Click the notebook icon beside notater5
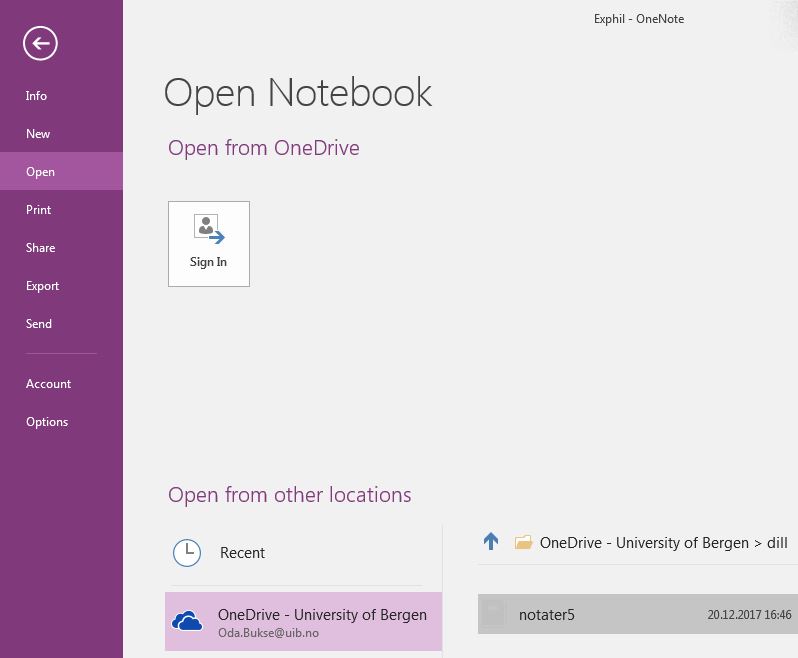 click(494, 615)
